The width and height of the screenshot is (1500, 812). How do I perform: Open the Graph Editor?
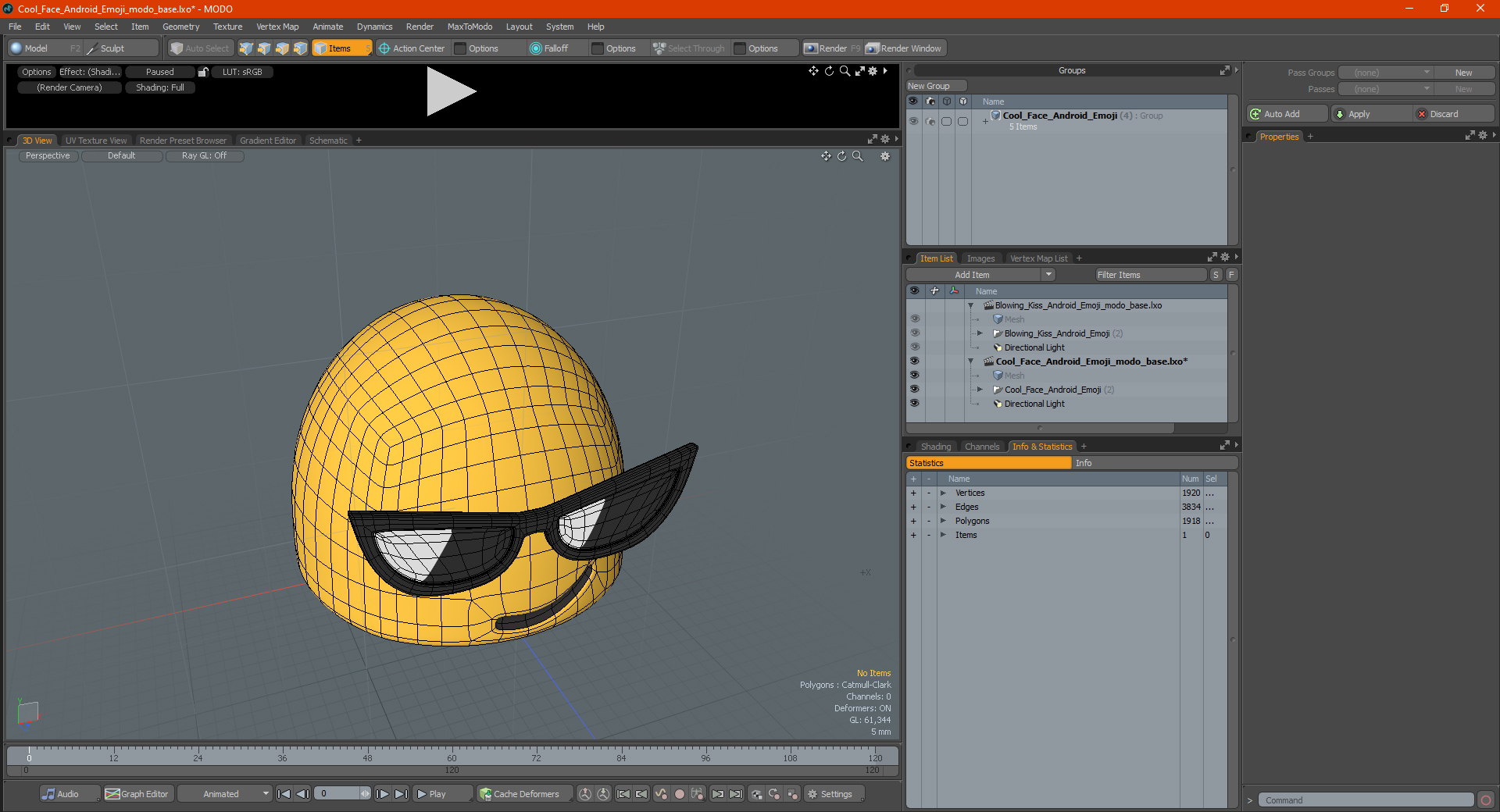click(x=137, y=794)
